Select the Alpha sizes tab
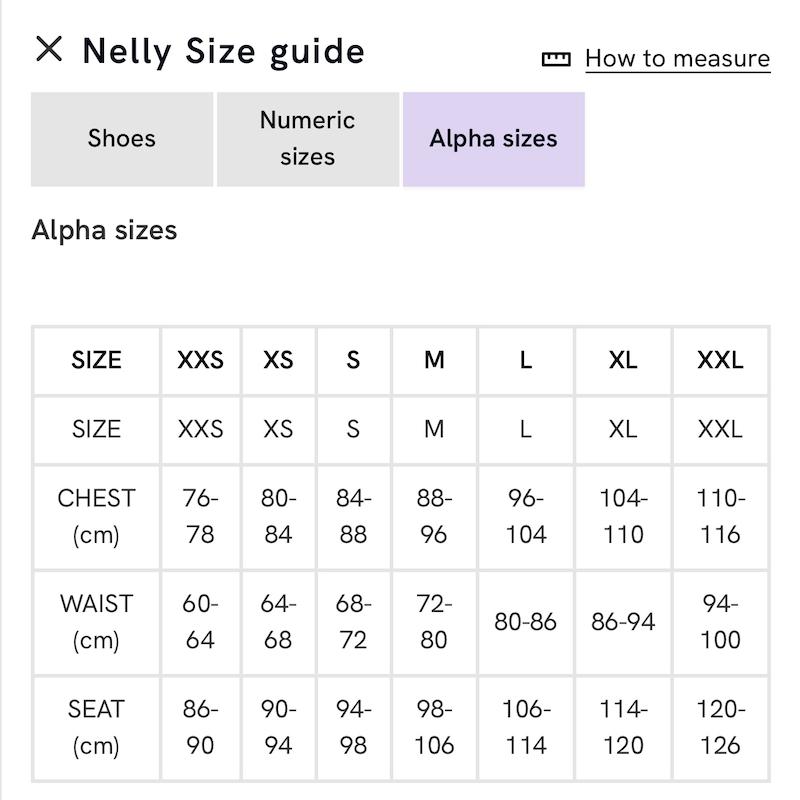 click(493, 139)
